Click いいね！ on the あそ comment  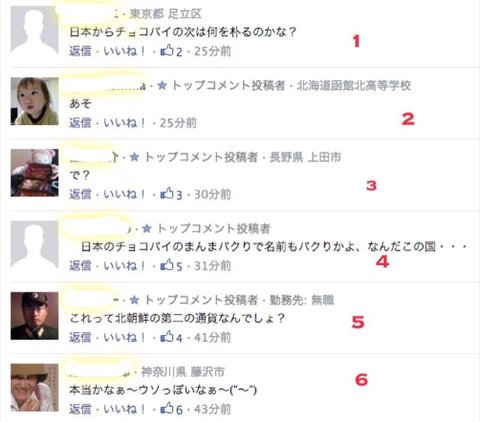pos(124,123)
